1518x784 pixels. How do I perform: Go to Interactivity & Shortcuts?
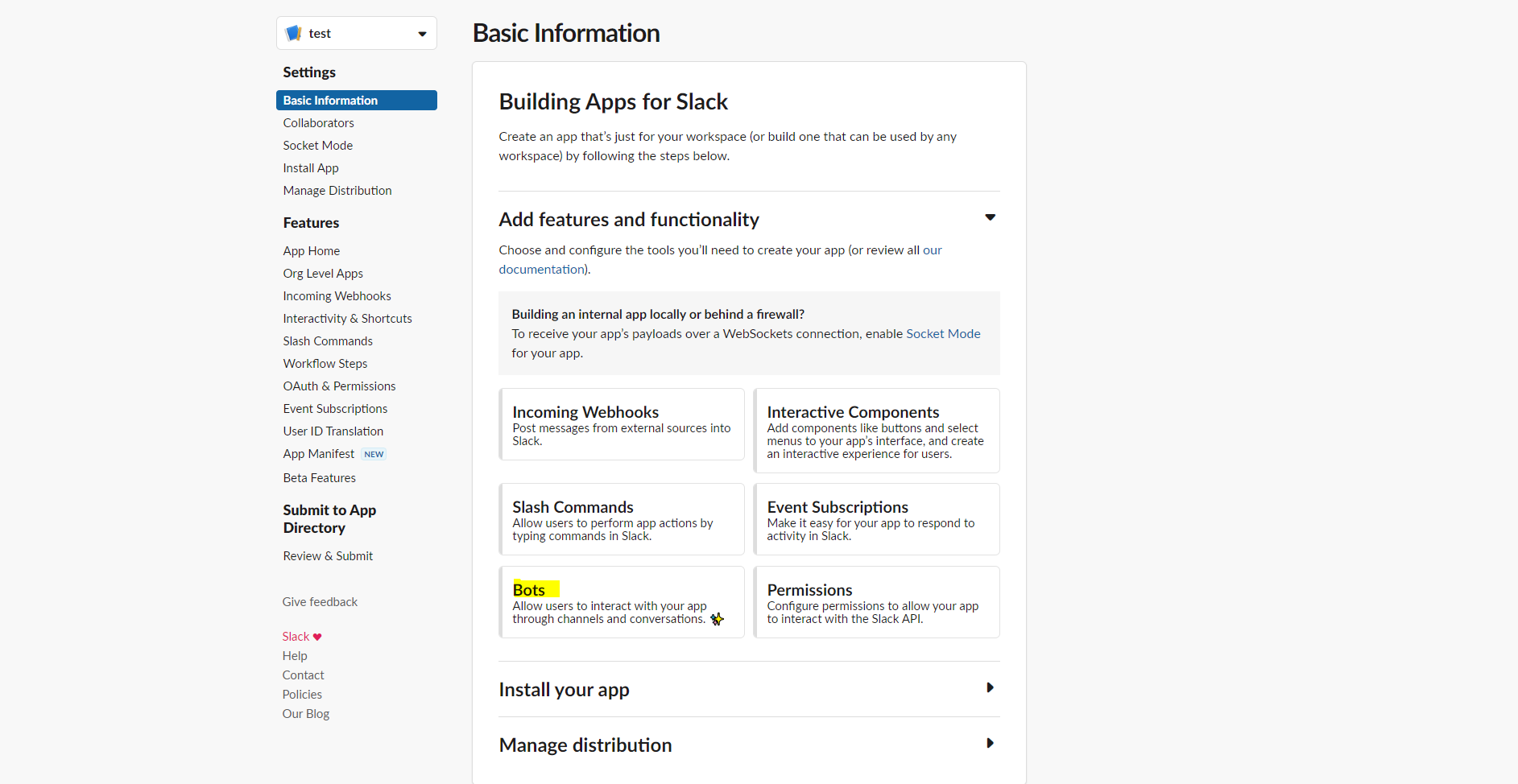click(x=347, y=318)
